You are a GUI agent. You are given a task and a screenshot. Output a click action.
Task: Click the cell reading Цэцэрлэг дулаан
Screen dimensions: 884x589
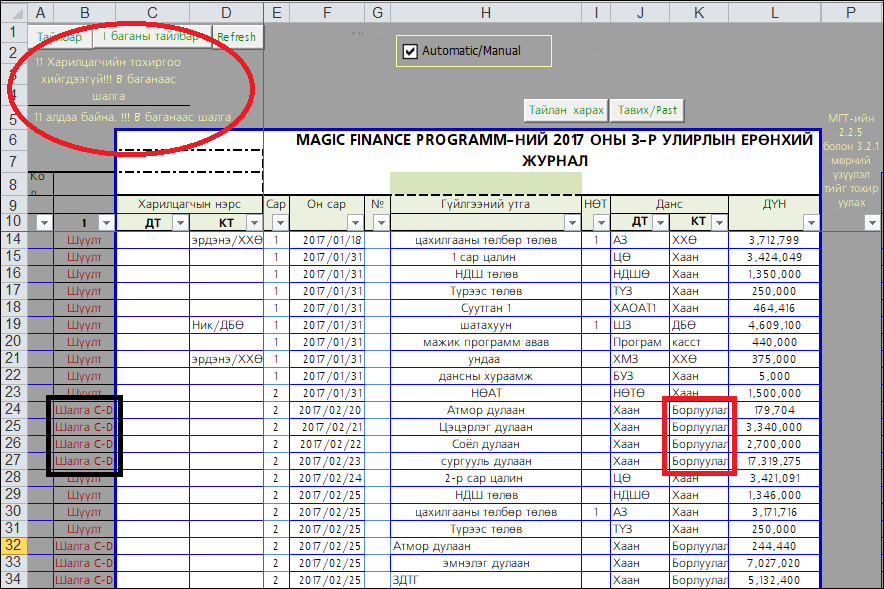[x=485, y=427]
